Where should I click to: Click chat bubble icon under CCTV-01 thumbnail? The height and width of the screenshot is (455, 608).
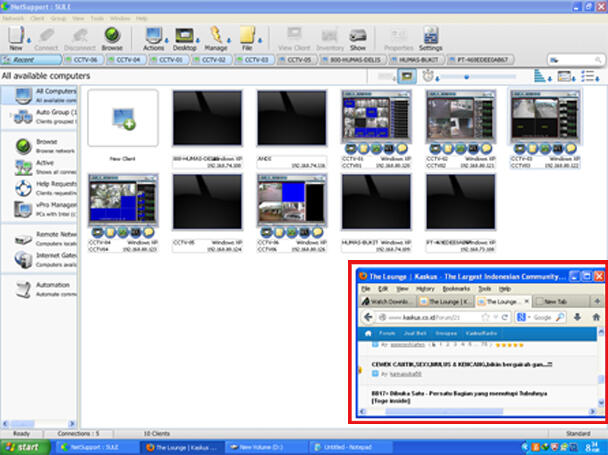(x=402, y=149)
